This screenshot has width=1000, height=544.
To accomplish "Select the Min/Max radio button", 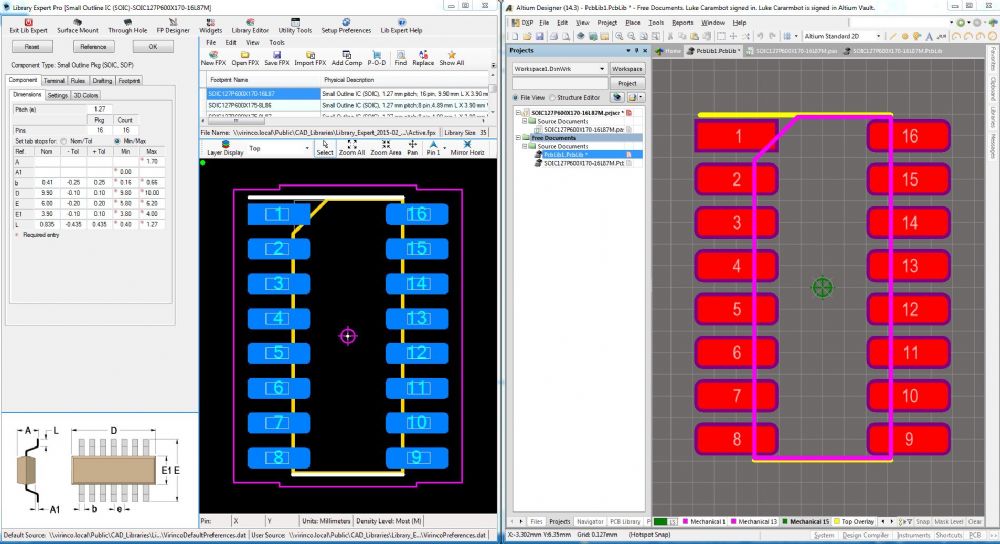I will [x=117, y=140].
